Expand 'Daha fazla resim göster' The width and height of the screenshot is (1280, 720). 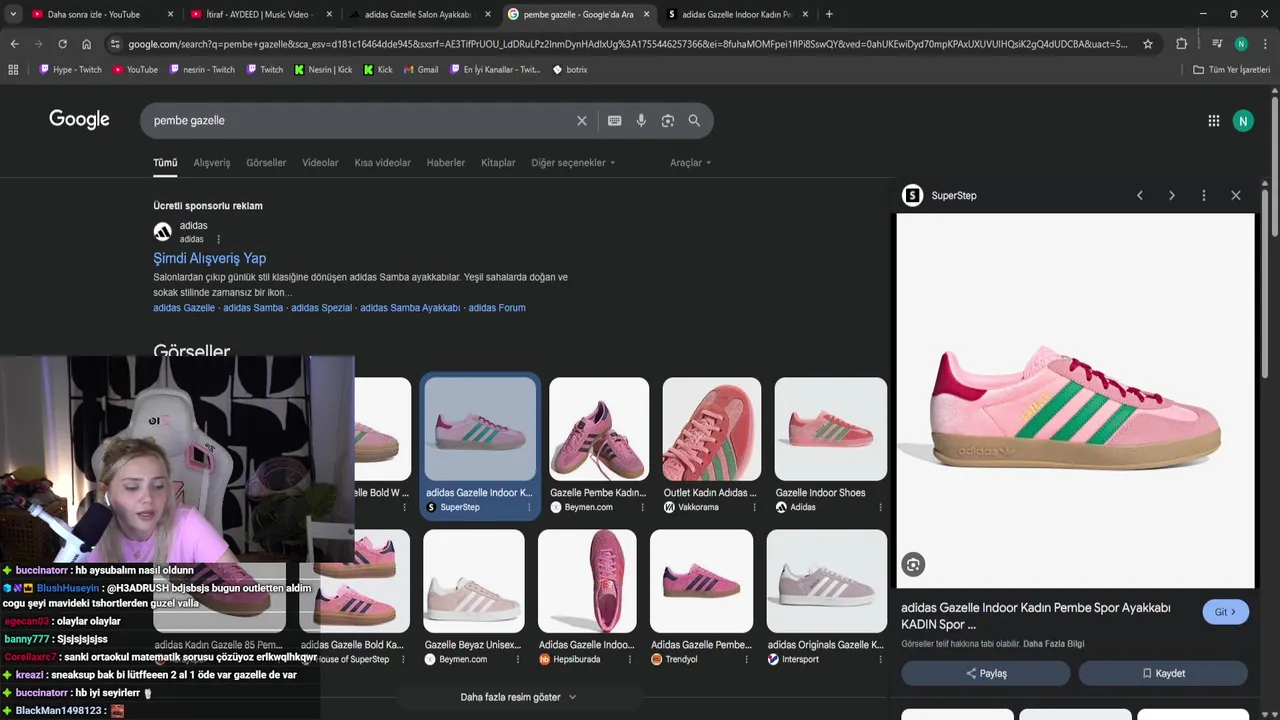click(x=518, y=697)
